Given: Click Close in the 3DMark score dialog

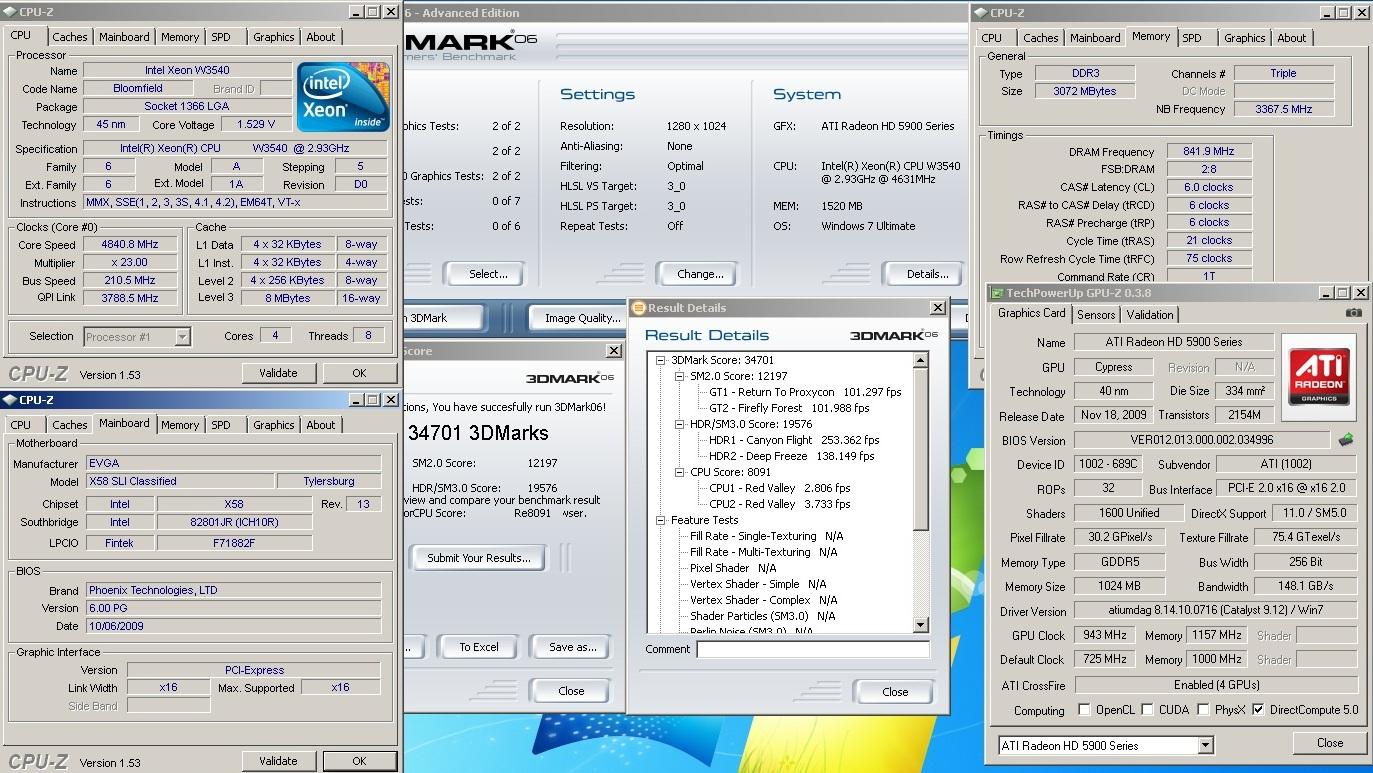Looking at the screenshot, I should point(571,690).
